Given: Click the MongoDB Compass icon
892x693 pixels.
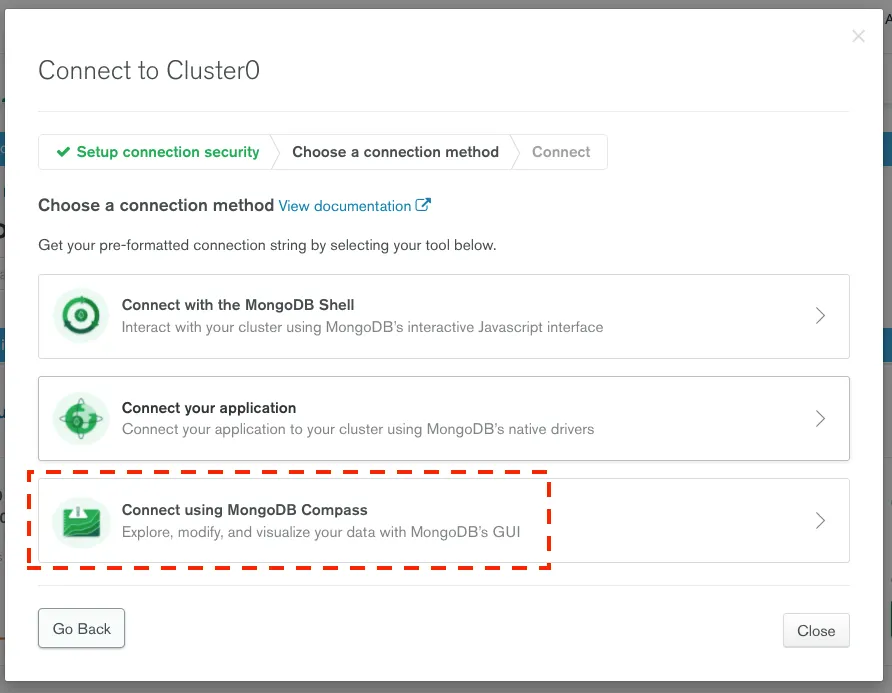Looking at the screenshot, I should 81,521.
